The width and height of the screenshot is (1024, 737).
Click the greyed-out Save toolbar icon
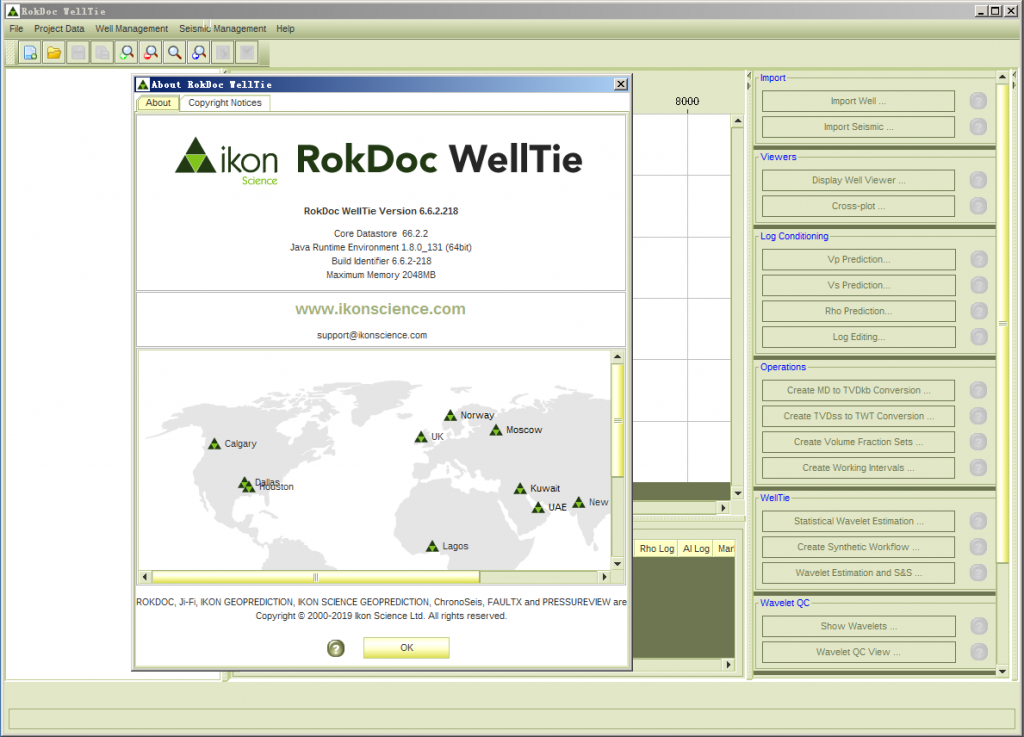[78, 53]
